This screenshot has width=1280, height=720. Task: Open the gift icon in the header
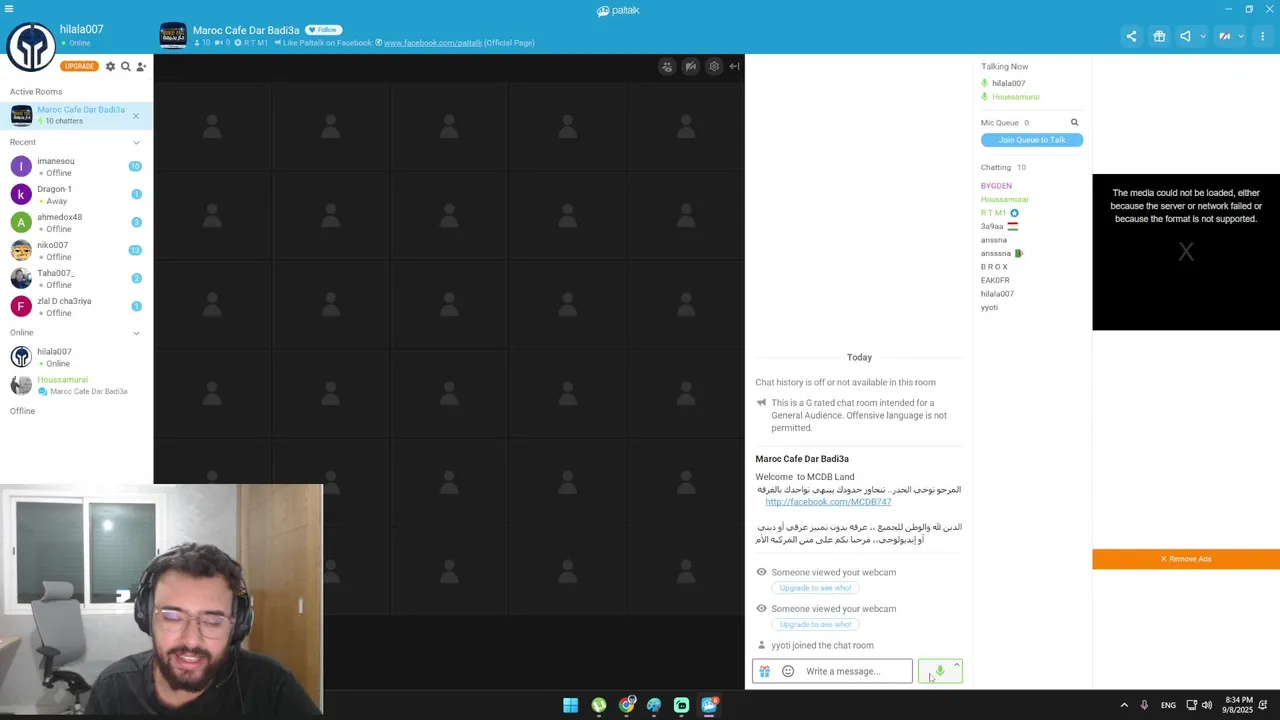click(x=1159, y=36)
